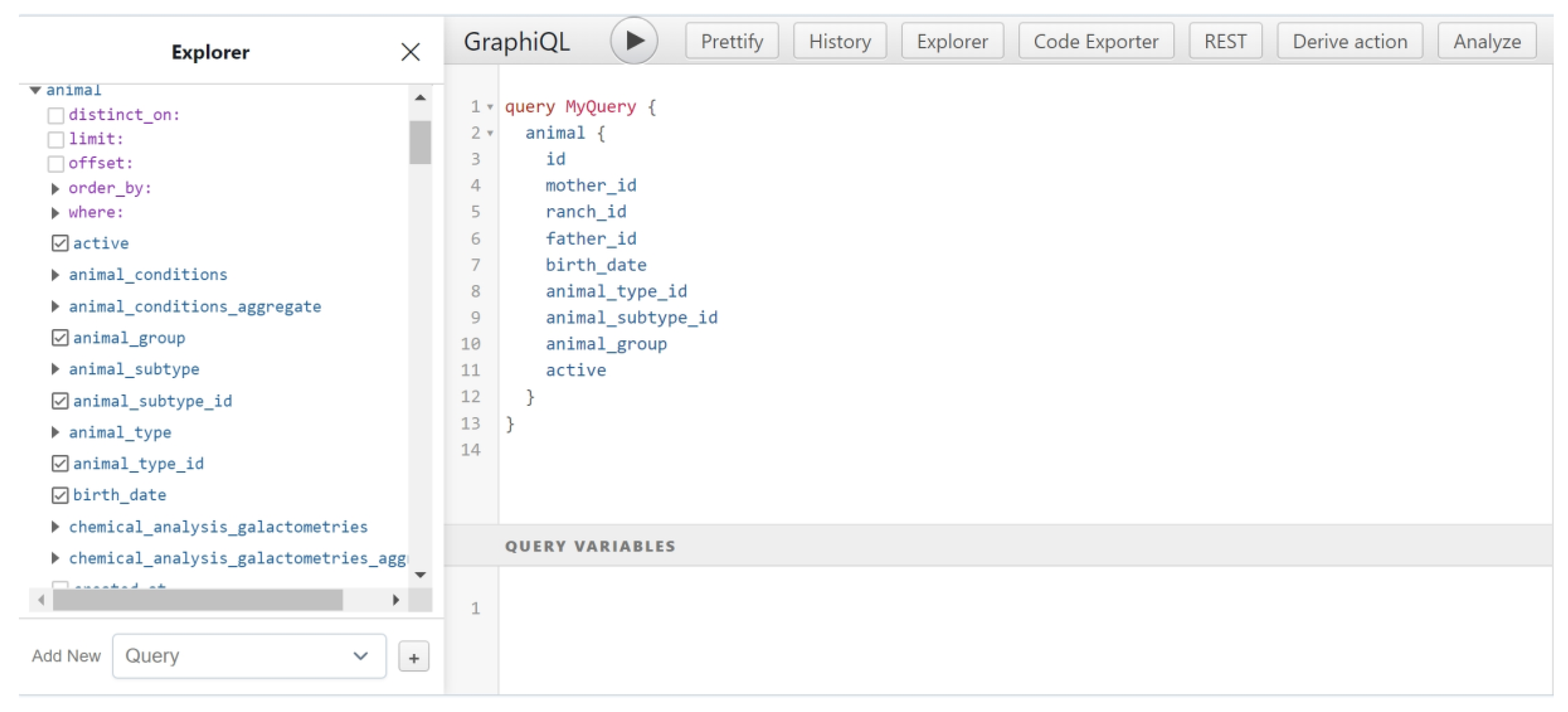Image resolution: width=1568 pixels, height=712 pixels.
Task: Open the History panel
Action: pos(839,42)
